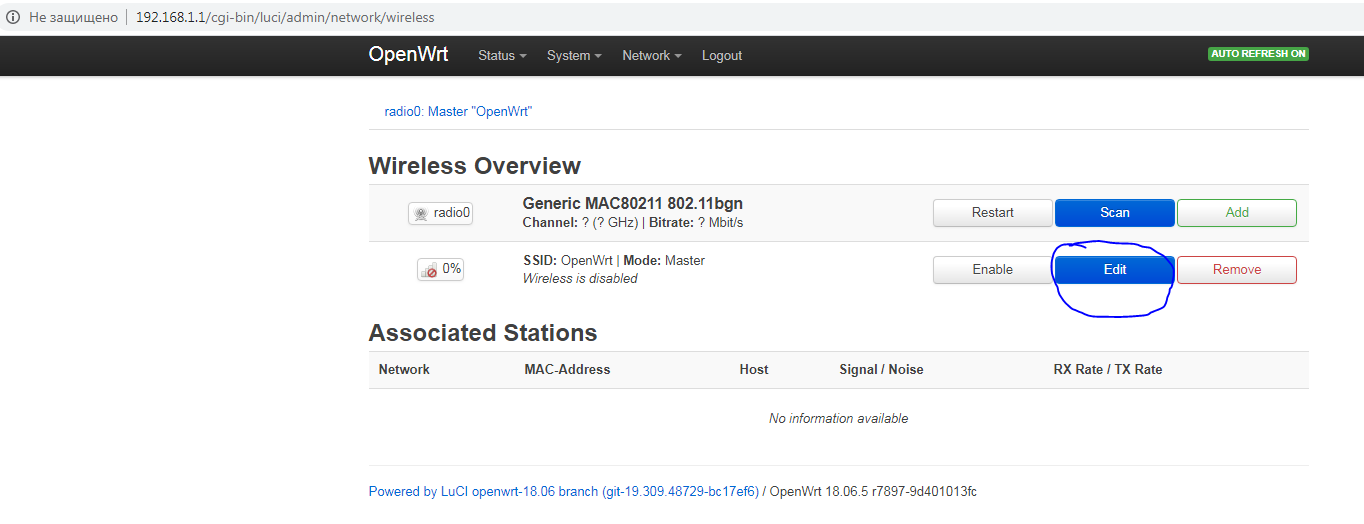
Task: Open the System dropdown menu
Action: tap(574, 56)
